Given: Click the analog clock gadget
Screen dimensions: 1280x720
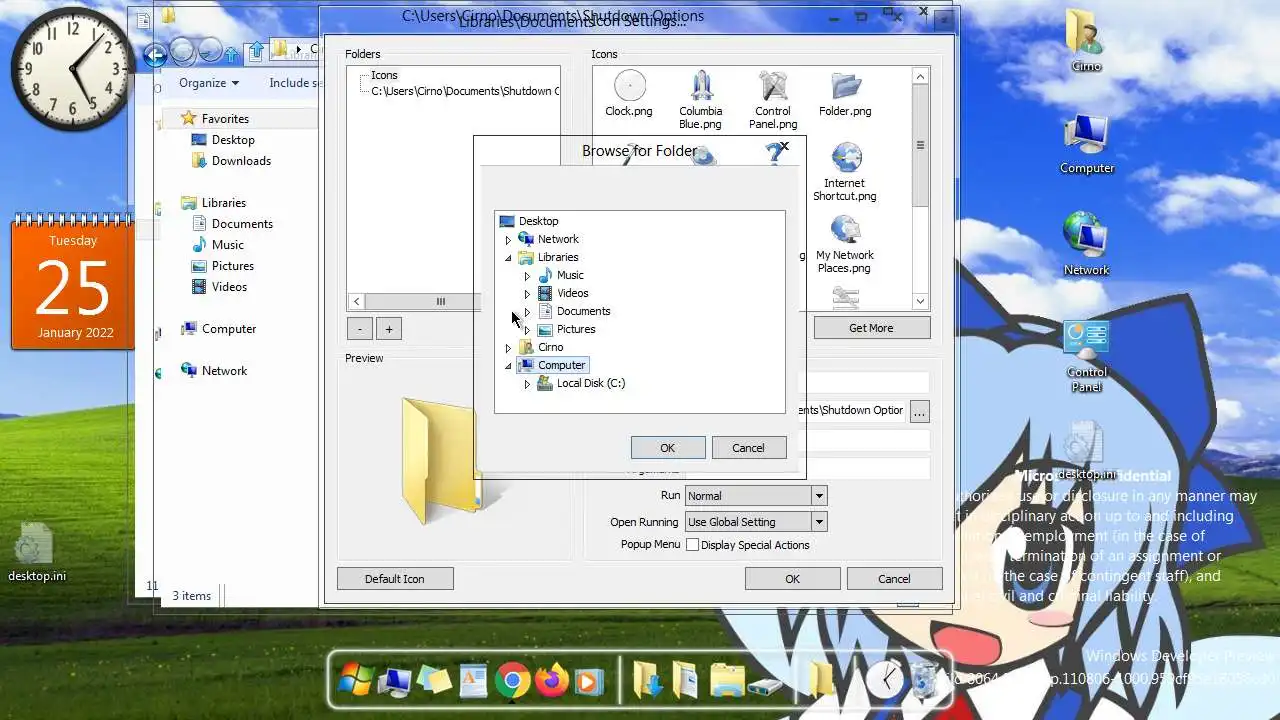Looking at the screenshot, I should pos(72,69).
